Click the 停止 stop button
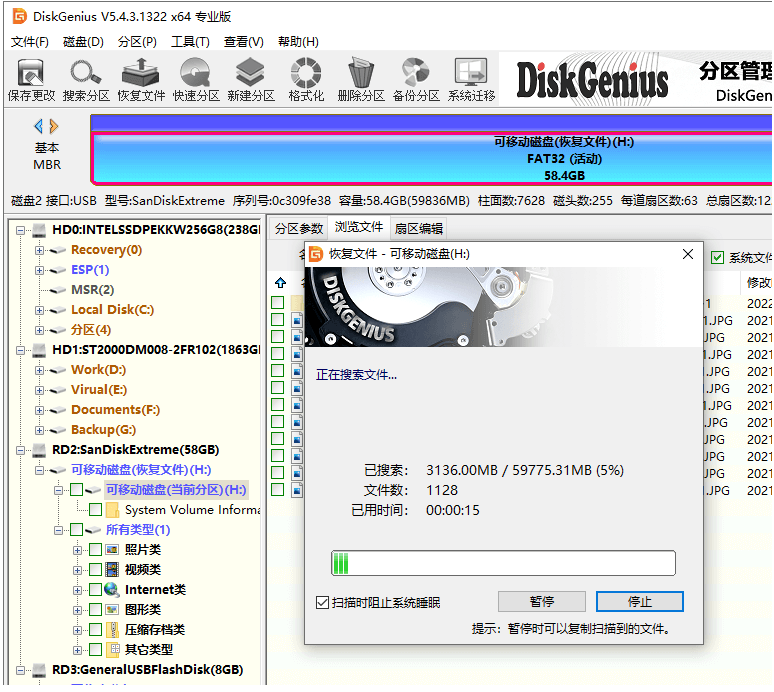Screen dimensions: 774x692 (640, 601)
